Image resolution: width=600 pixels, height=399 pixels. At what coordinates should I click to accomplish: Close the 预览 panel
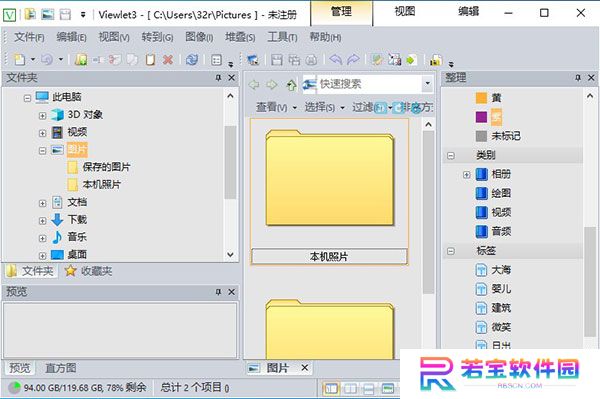[x=232, y=292]
